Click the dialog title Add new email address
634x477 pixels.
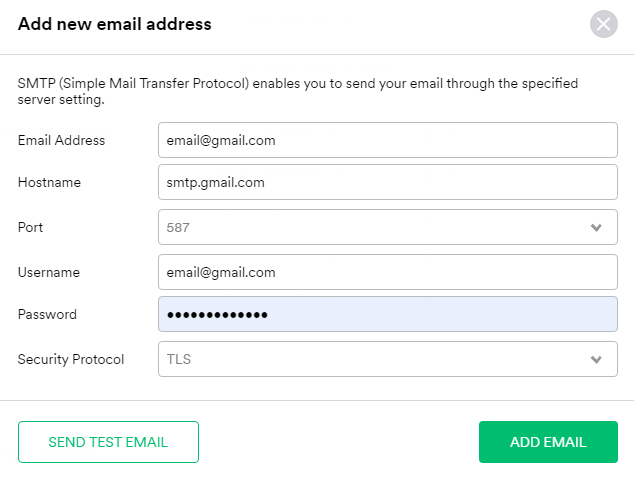click(x=114, y=24)
